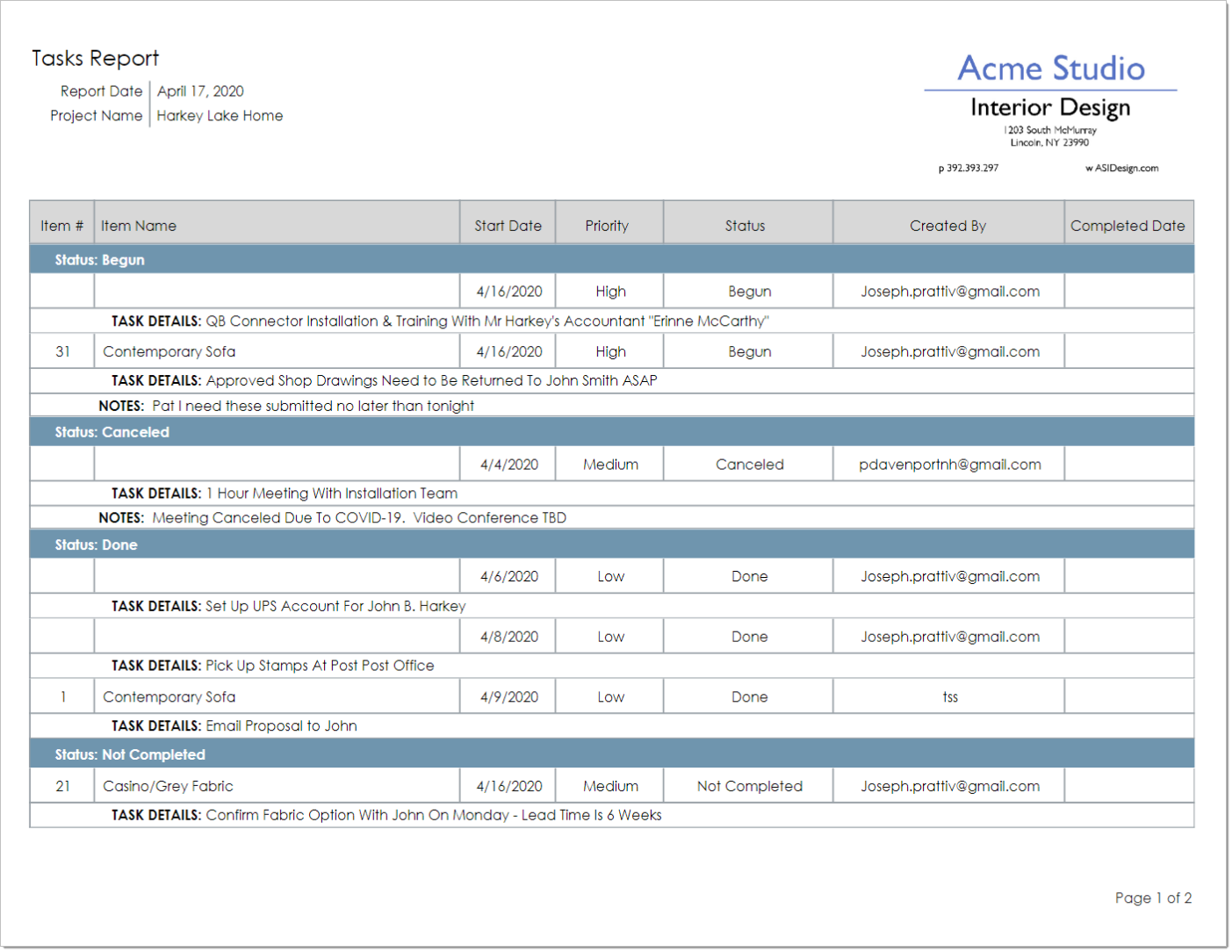The height and width of the screenshot is (952, 1232).
Task: Click the Status: Done group band
Action: click(x=611, y=545)
